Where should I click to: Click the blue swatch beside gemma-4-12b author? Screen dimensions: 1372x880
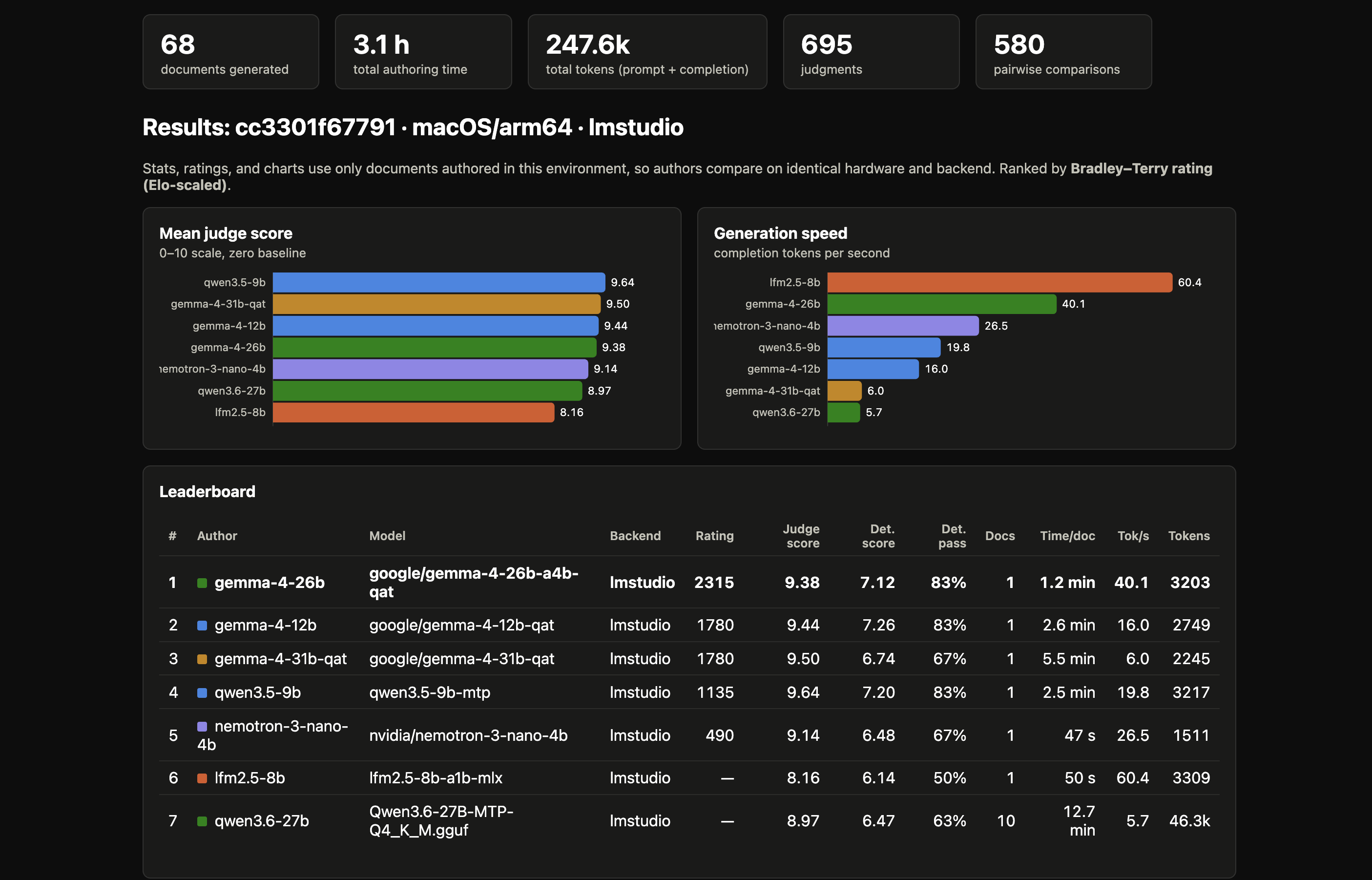(x=202, y=625)
